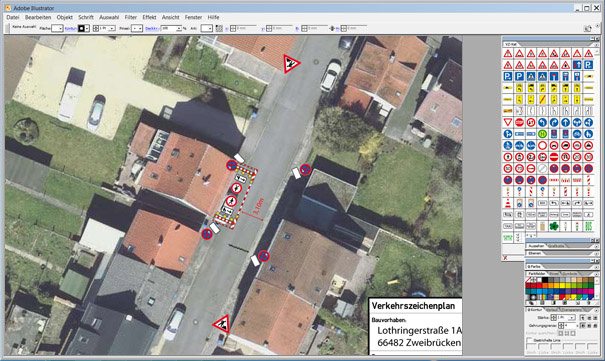Open the Effekt menu
Image resolution: width=605 pixels, height=361 pixels.
tap(149, 17)
